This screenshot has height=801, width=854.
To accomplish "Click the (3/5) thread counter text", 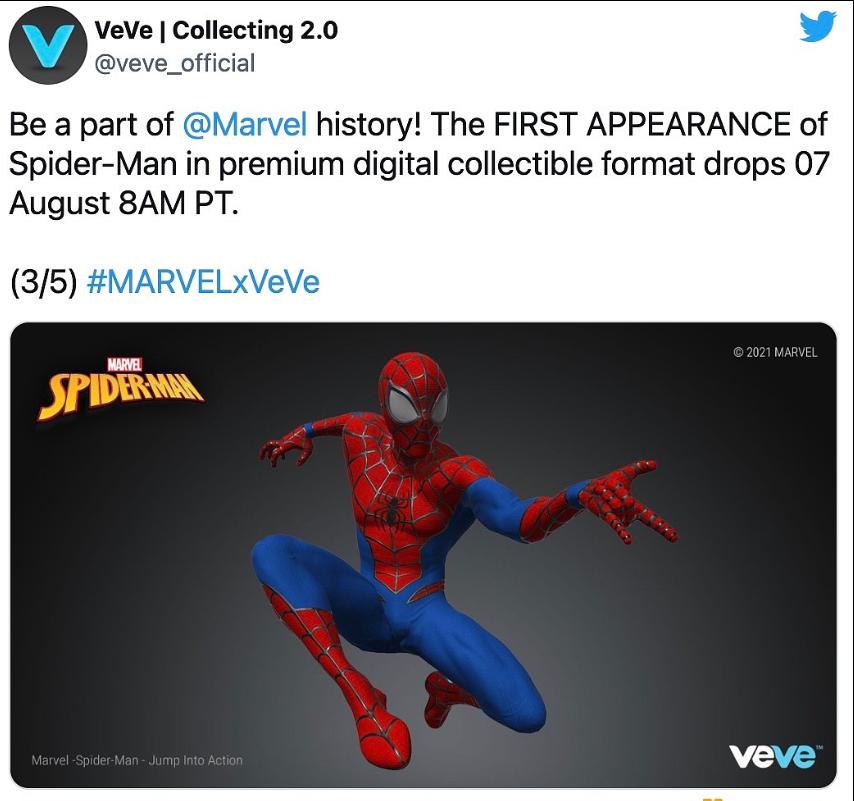I will (43, 282).
